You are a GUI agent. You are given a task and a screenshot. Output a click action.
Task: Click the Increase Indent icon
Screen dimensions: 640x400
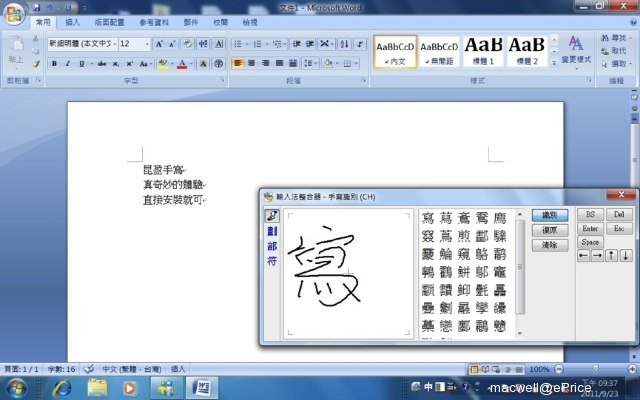coord(310,44)
